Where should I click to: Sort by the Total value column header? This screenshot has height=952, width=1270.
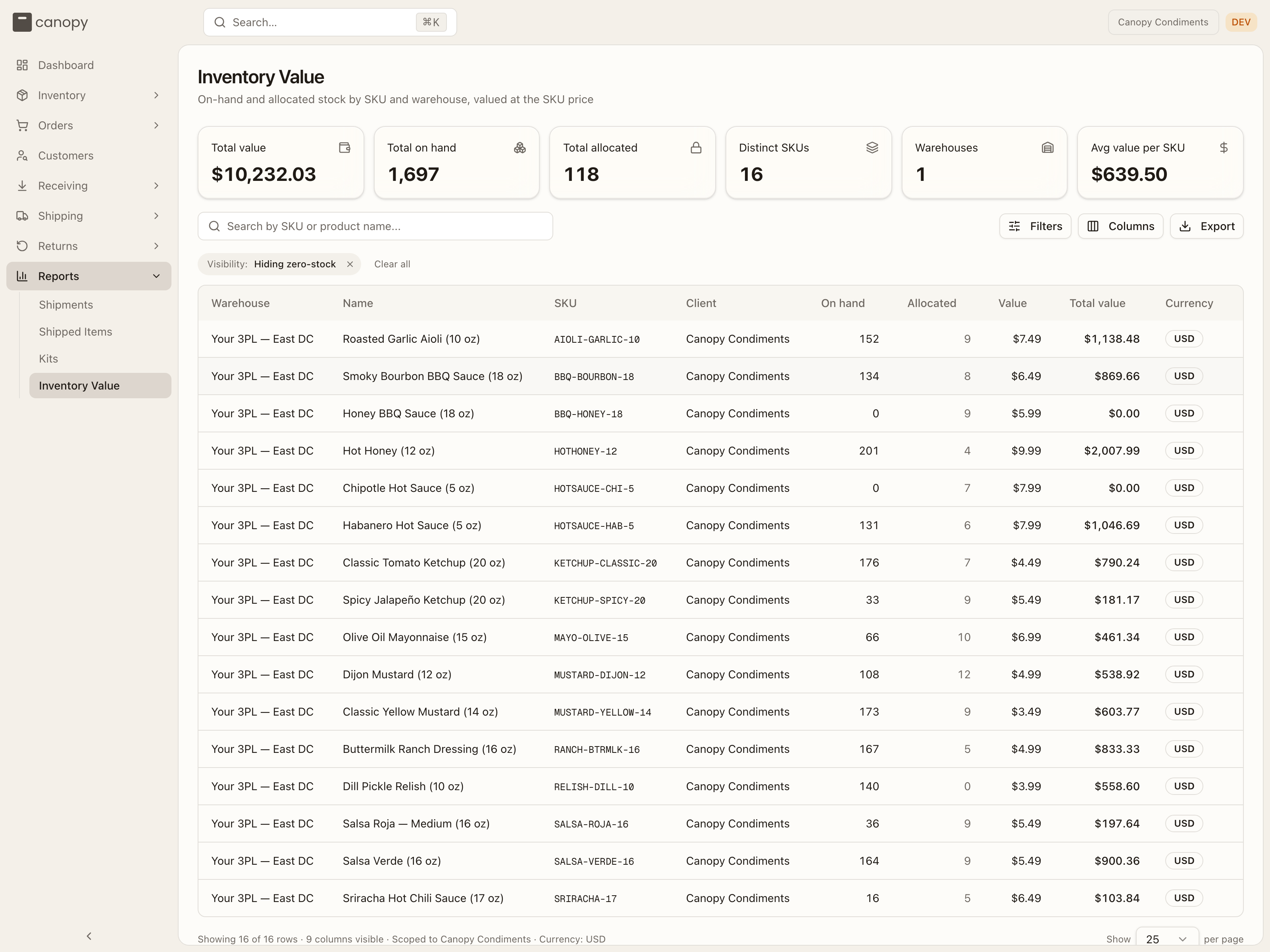(x=1097, y=303)
